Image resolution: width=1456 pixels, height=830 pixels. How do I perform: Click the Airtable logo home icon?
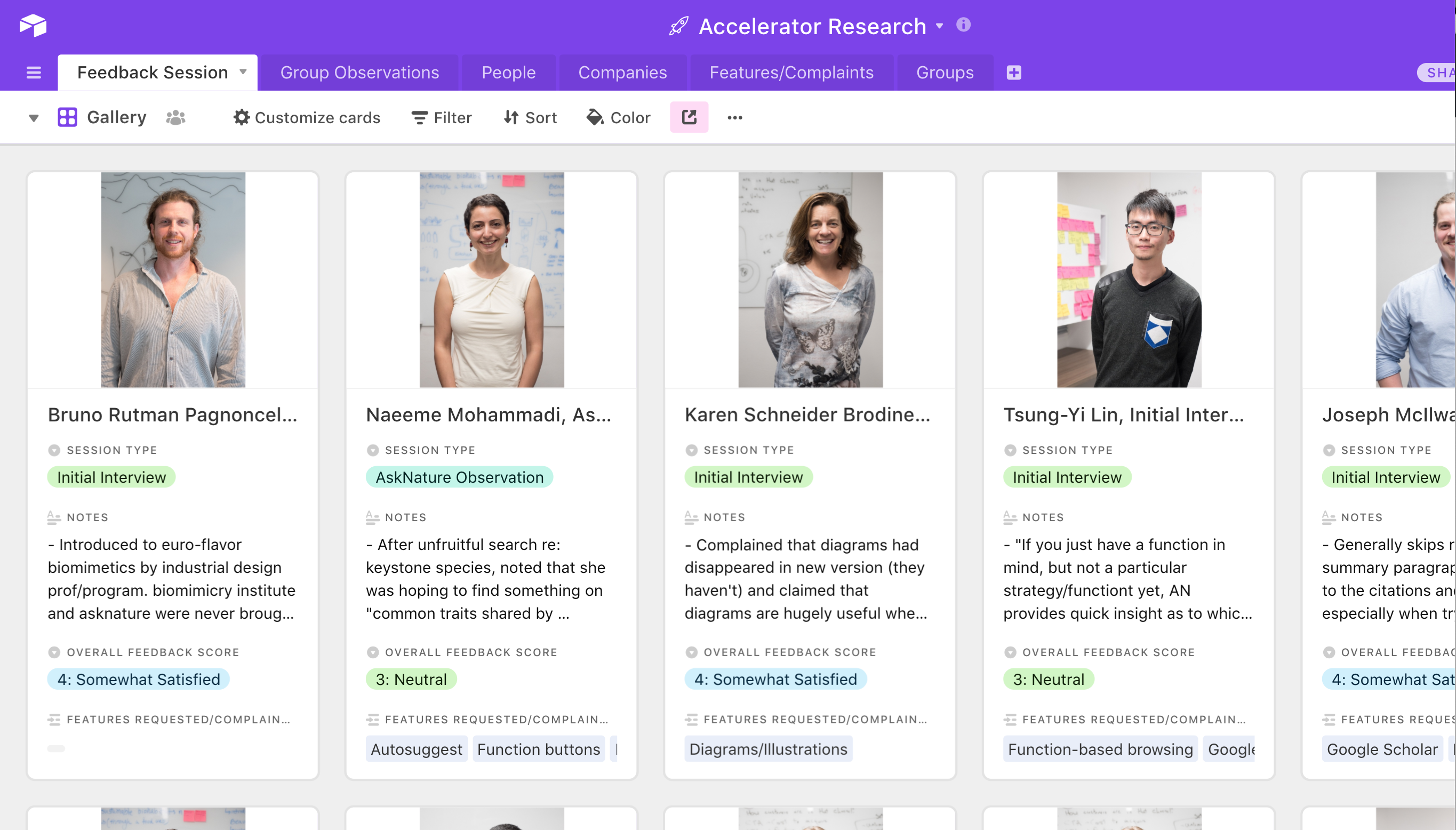[33, 26]
